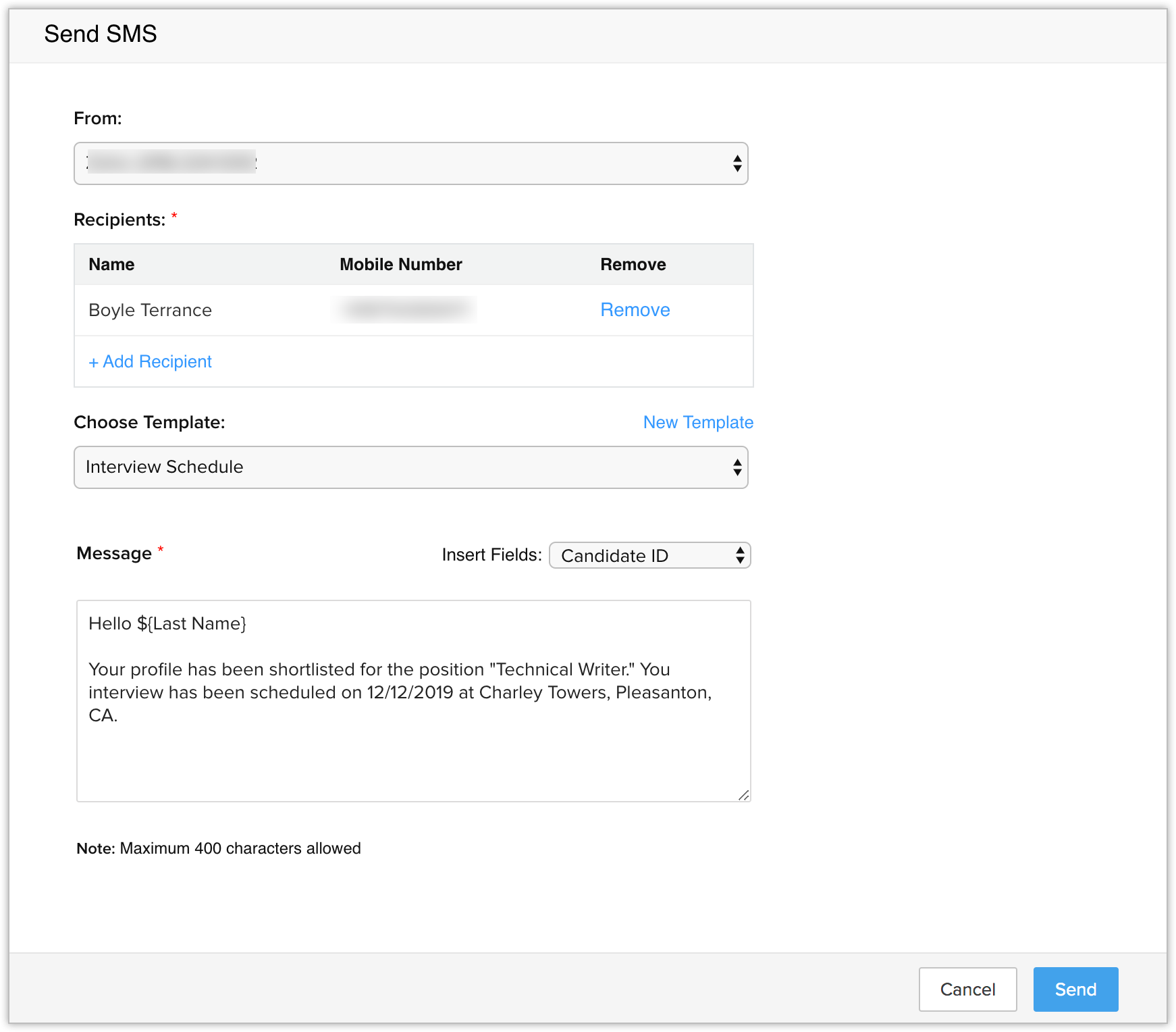Click the Insert Fields label

tap(491, 555)
